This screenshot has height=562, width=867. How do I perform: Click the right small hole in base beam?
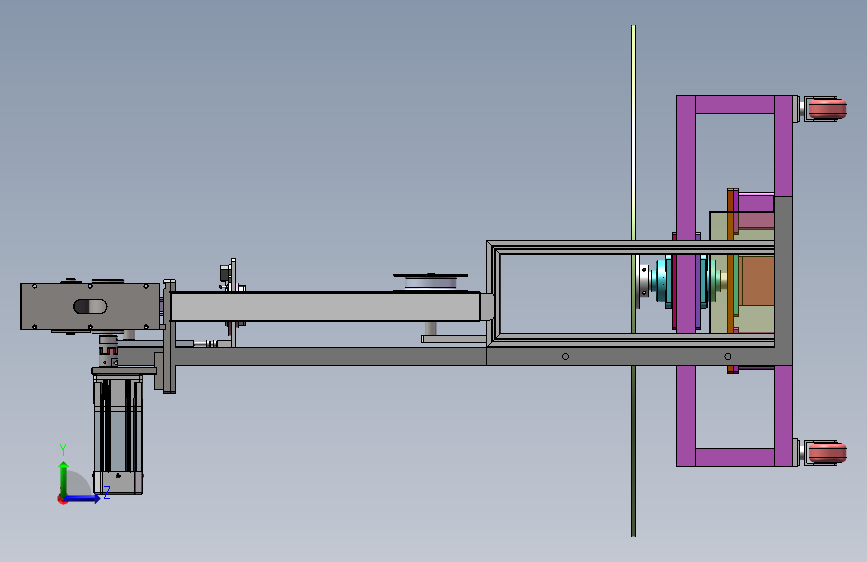tap(728, 357)
